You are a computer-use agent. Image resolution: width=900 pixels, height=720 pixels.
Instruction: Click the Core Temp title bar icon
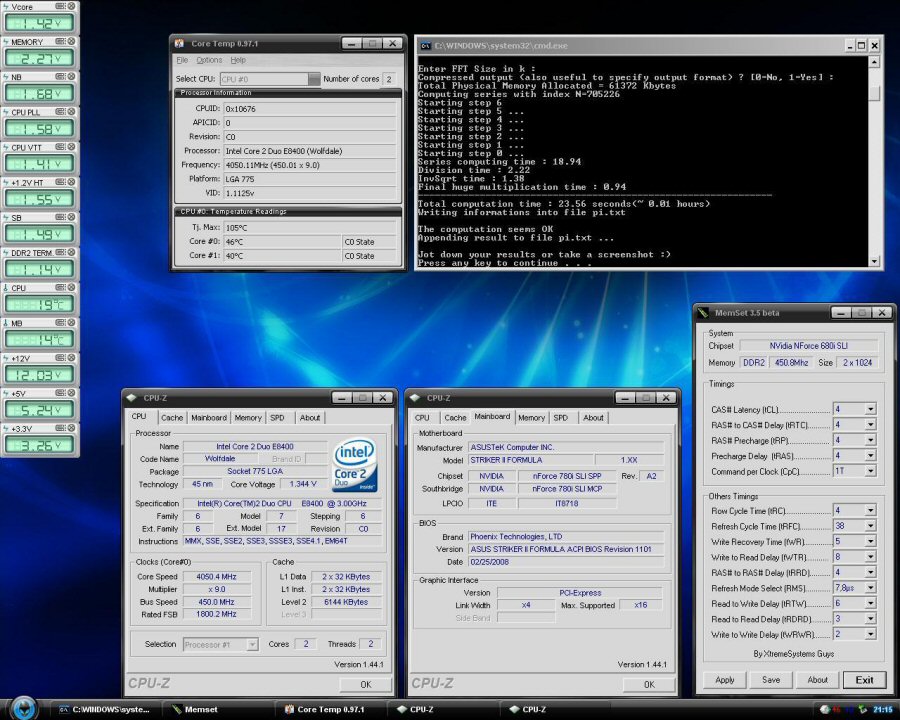click(x=180, y=44)
